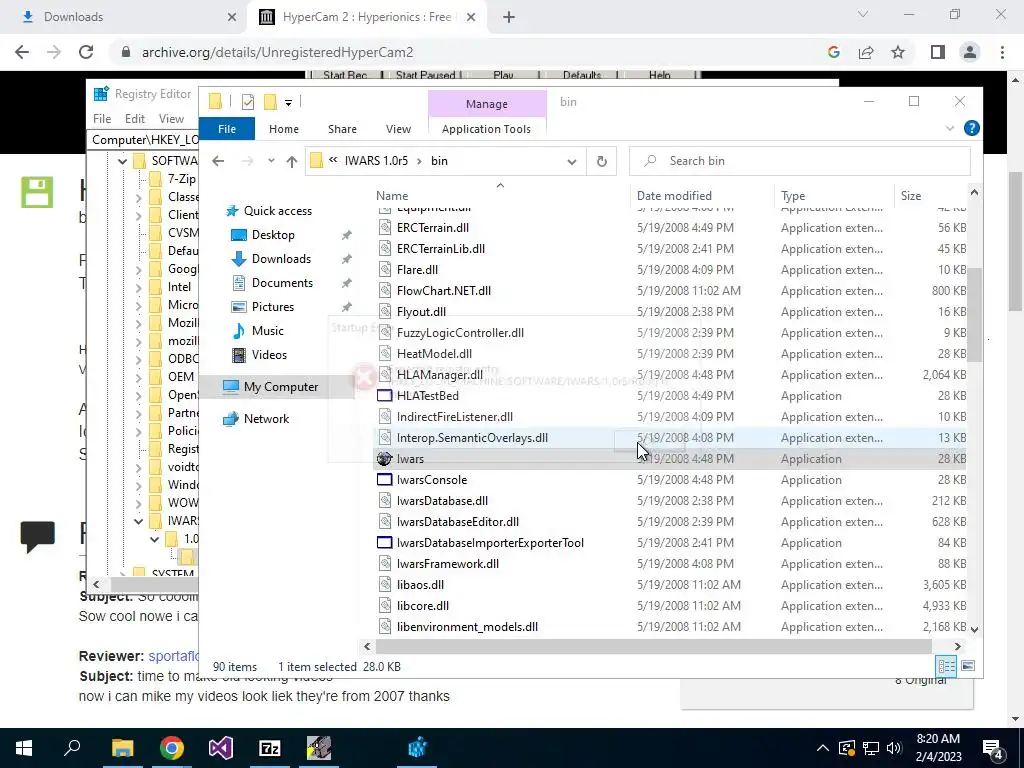The width and height of the screenshot is (1024, 768).
Task: Show hidden system tray icons
Action: [822, 748]
